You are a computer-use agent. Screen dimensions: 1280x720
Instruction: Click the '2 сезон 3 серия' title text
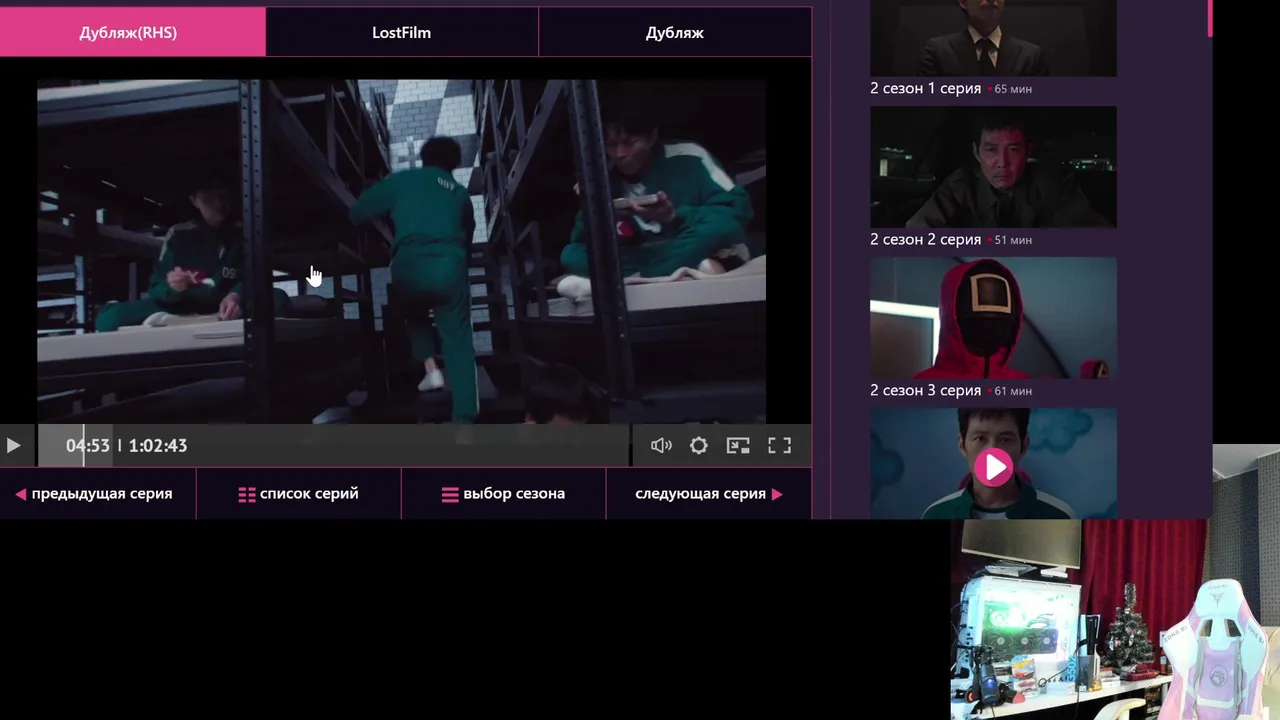pyautogui.click(x=925, y=390)
